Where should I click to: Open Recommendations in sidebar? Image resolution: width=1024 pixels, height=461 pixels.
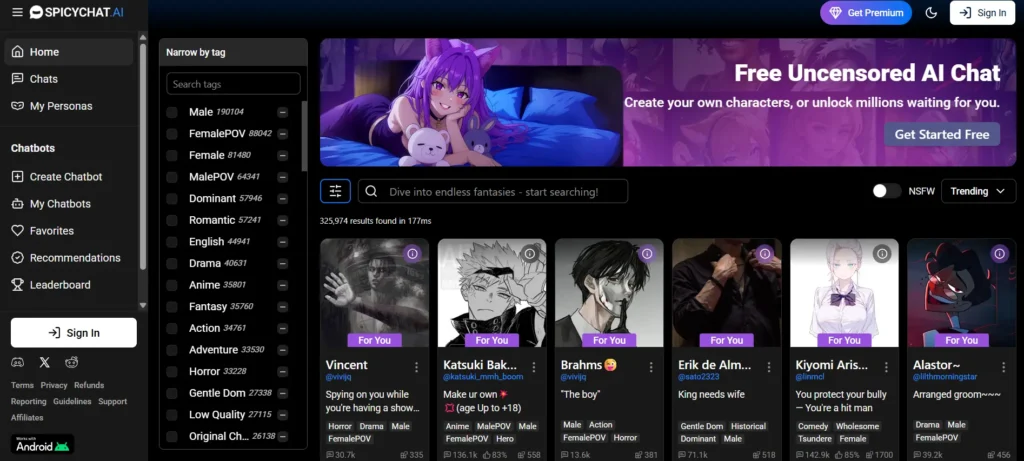tap(69, 258)
